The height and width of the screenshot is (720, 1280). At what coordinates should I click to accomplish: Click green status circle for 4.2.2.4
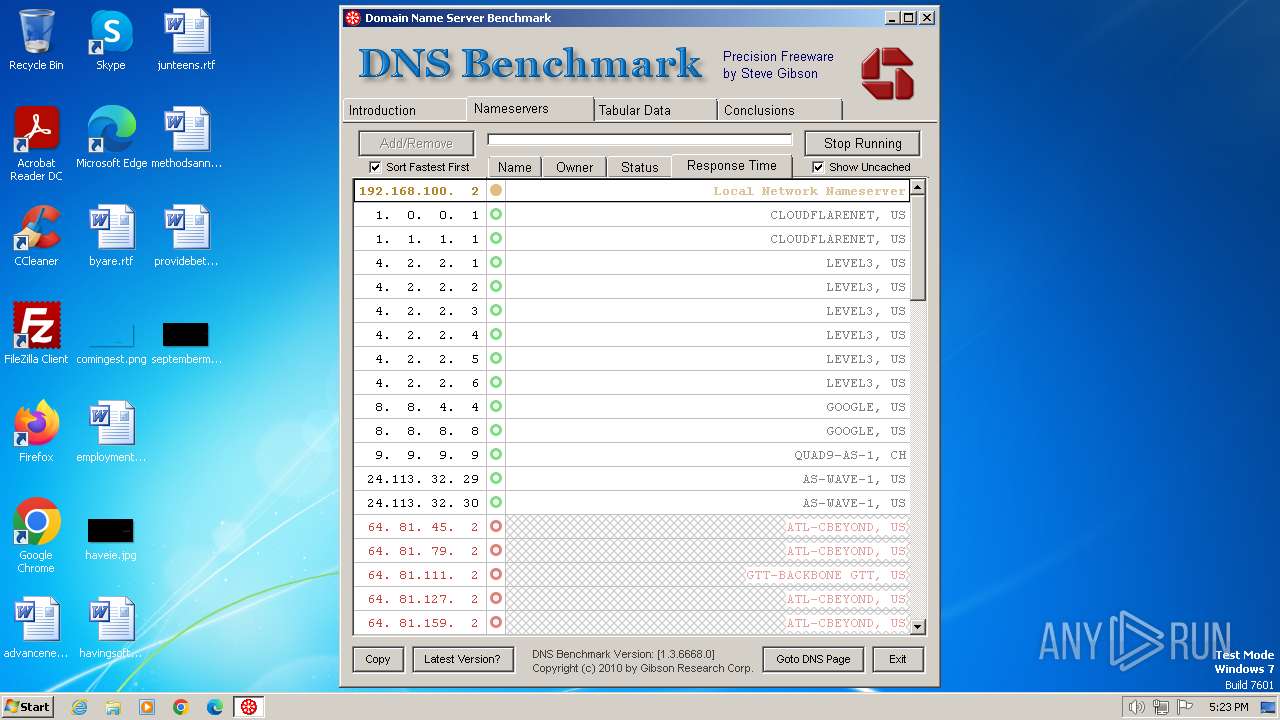click(496, 334)
